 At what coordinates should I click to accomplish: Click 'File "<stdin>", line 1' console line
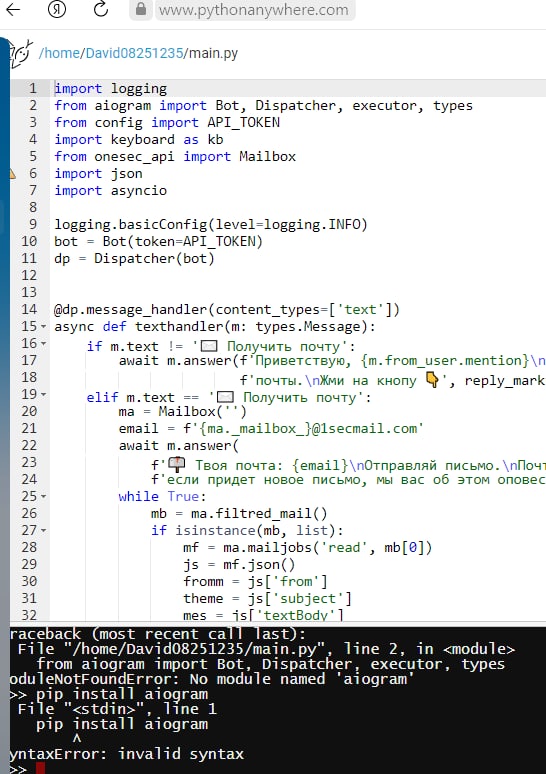pyautogui.click(x=117, y=709)
